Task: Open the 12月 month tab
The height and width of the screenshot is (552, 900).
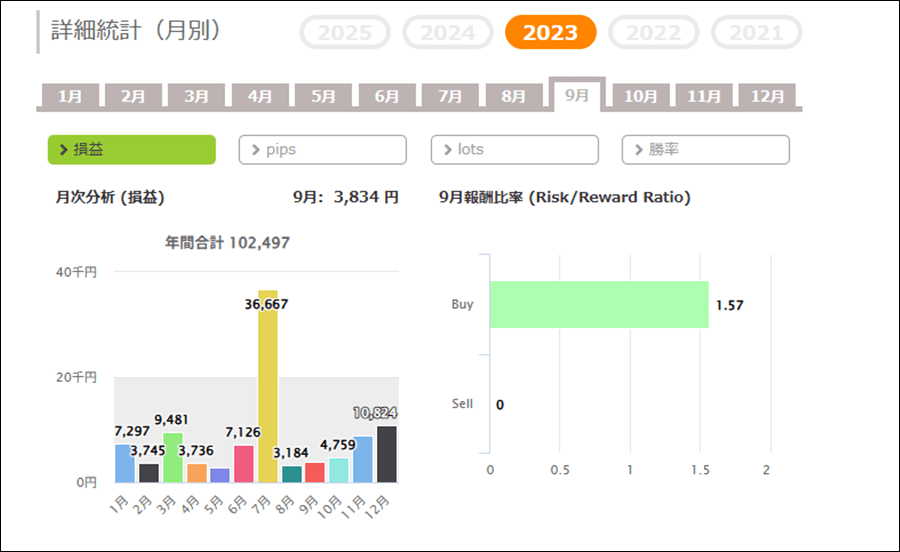Action: tap(767, 97)
